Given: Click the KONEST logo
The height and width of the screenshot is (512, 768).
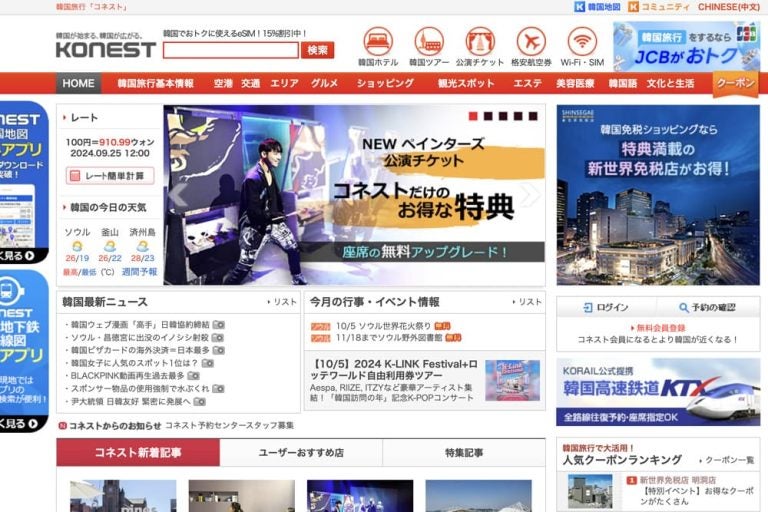Looking at the screenshot, I should pyautogui.click(x=106, y=49).
